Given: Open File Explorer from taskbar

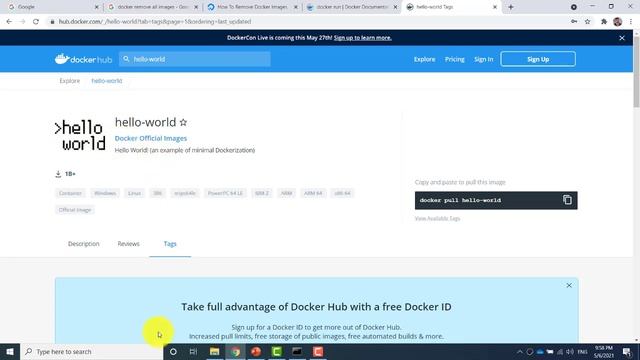Looking at the screenshot, I should click(x=214, y=351).
